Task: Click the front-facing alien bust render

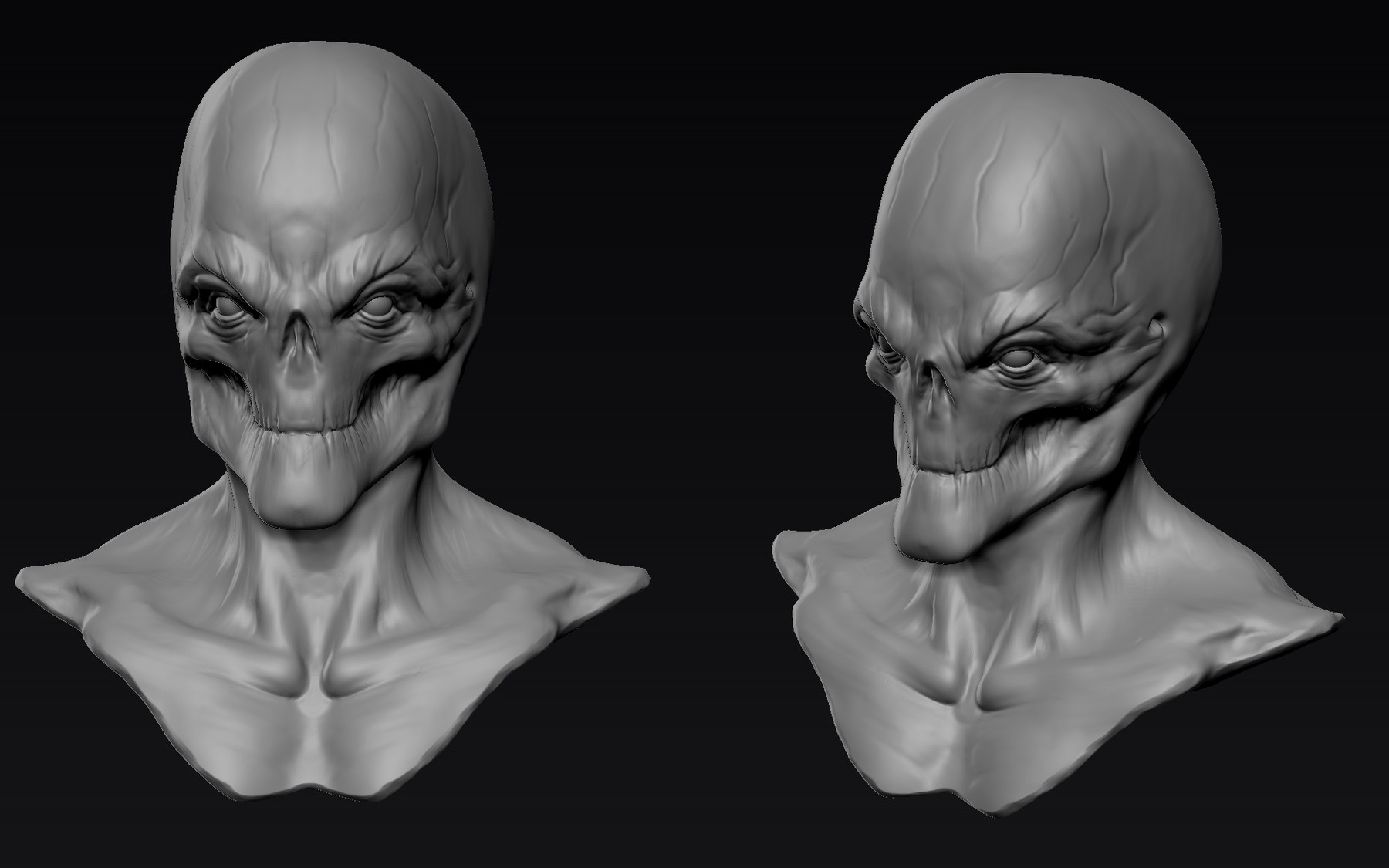Action: click(x=309, y=347)
